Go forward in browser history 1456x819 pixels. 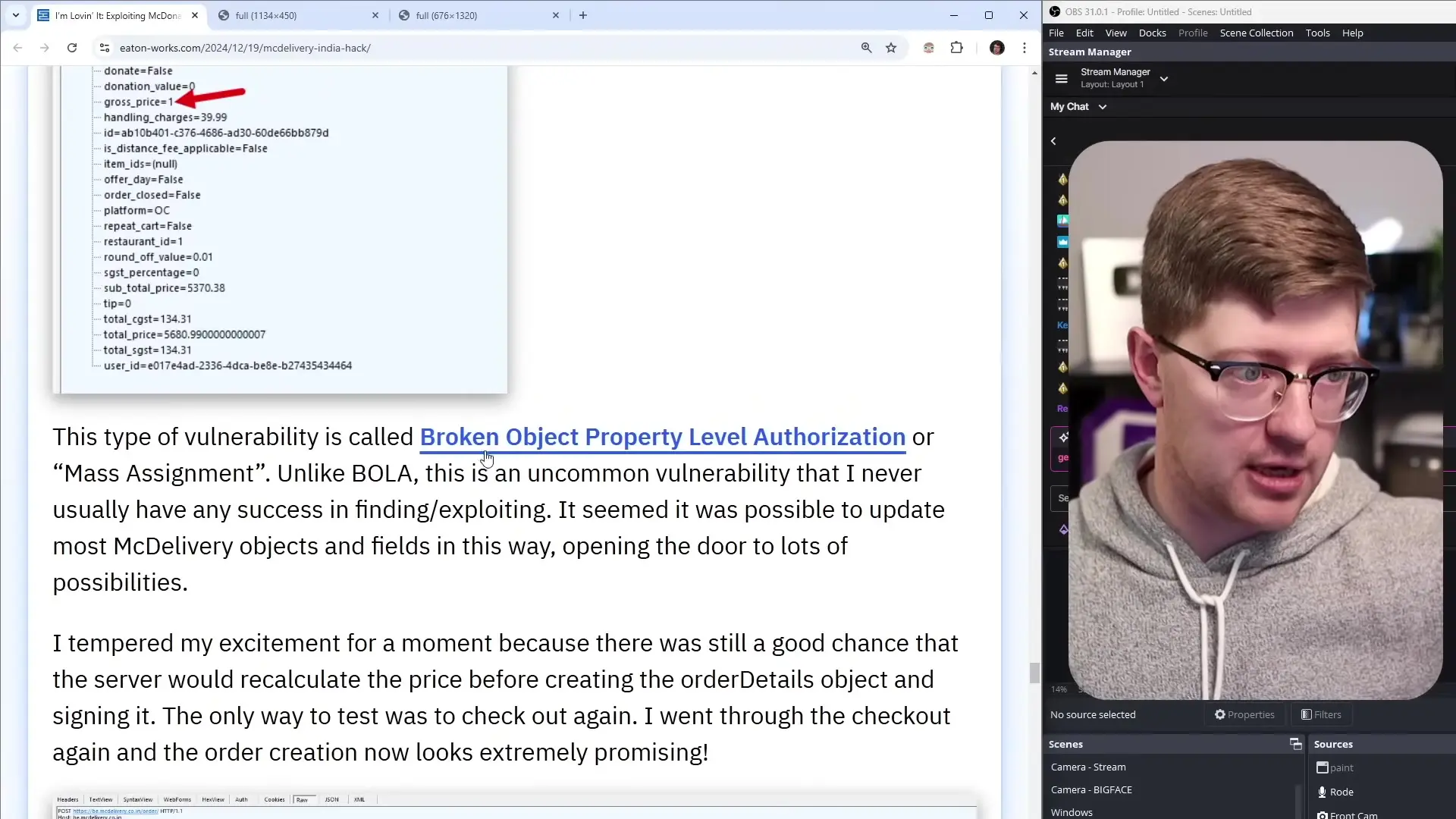45,48
